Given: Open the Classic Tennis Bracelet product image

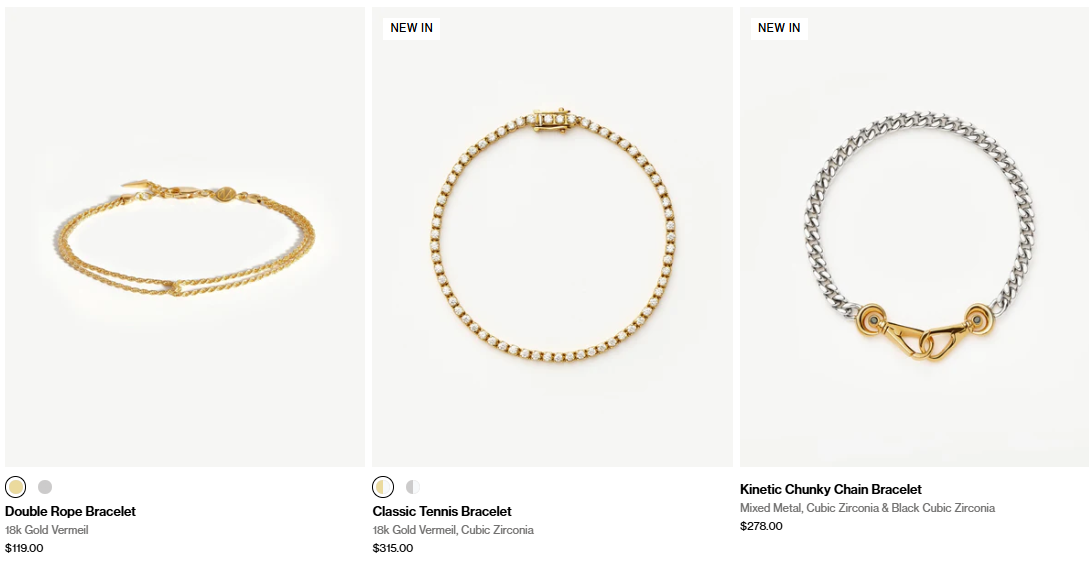Looking at the screenshot, I should click(552, 237).
